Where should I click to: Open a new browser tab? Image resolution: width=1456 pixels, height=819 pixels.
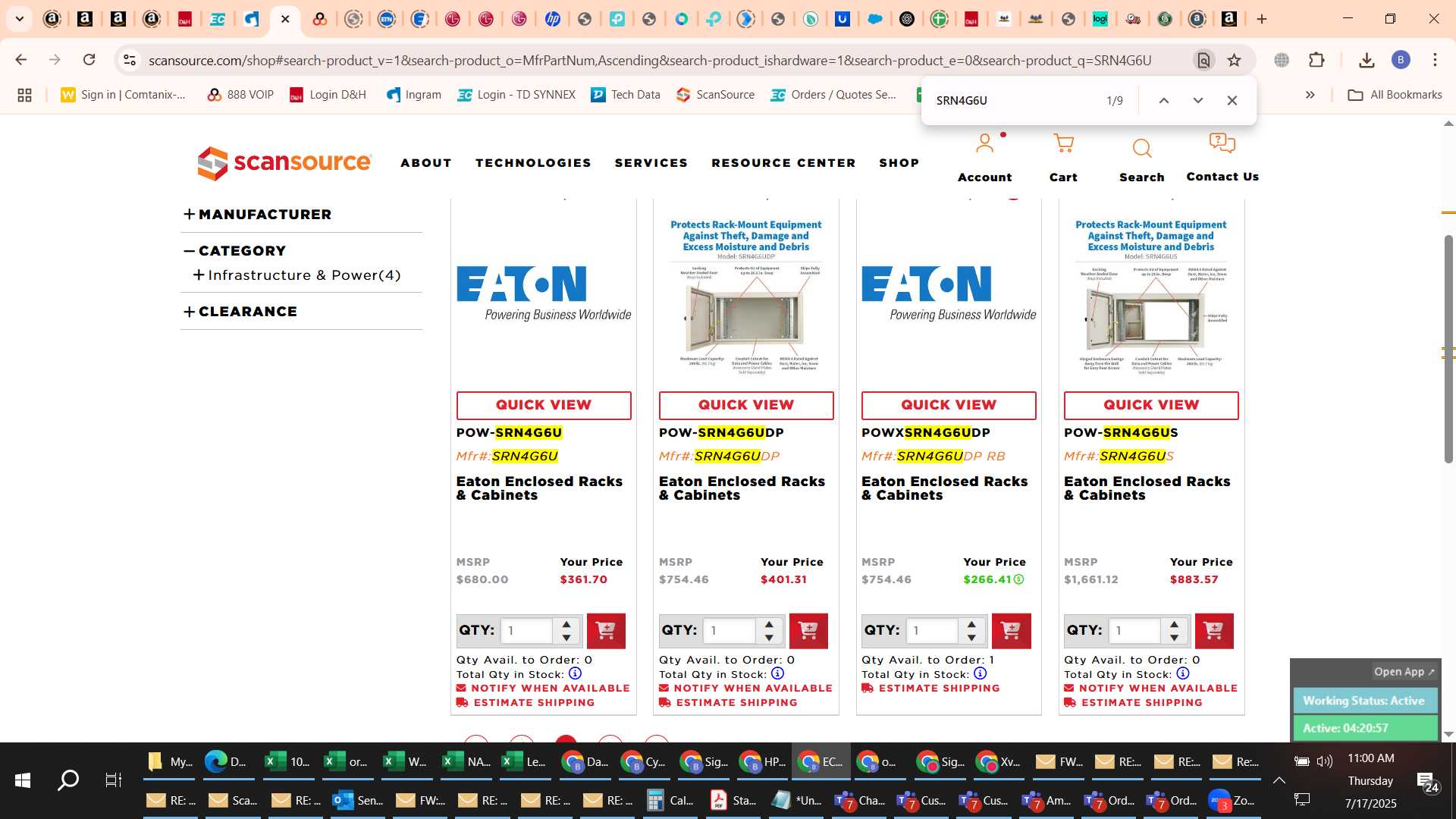tap(1262, 19)
